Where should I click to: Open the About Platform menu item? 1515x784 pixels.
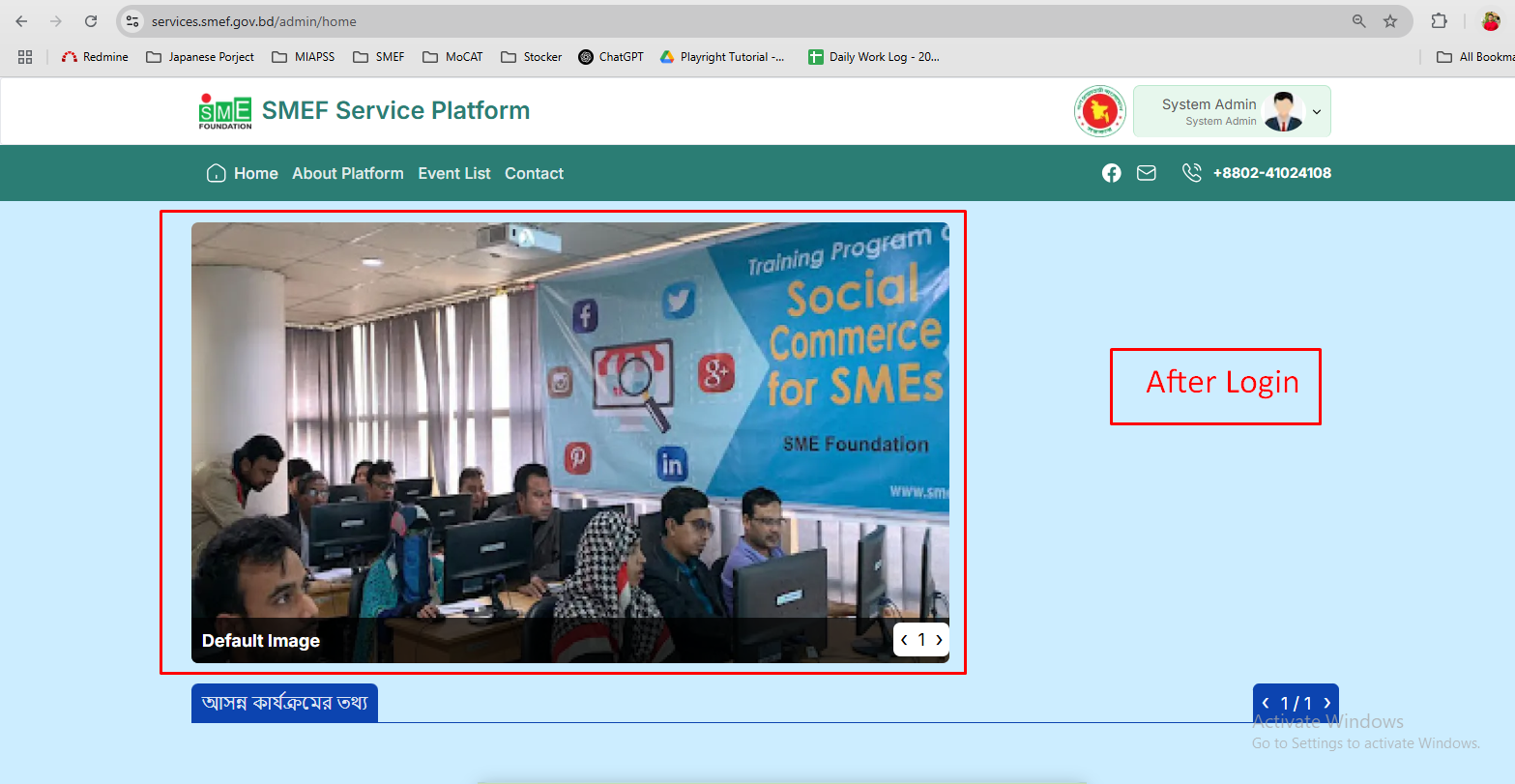pyautogui.click(x=348, y=173)
